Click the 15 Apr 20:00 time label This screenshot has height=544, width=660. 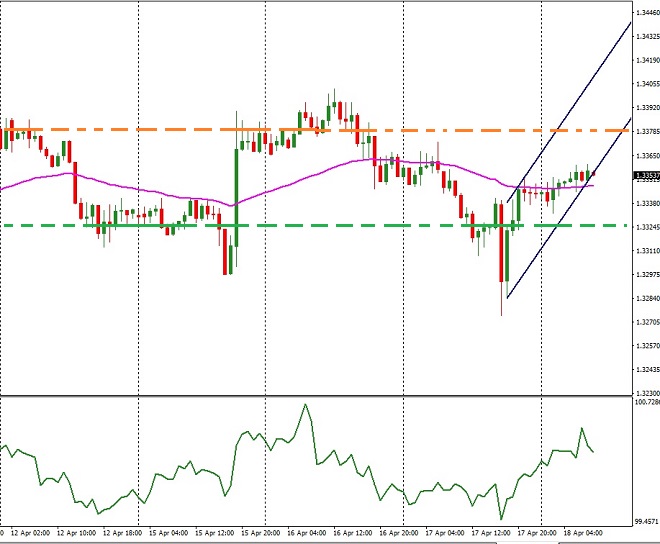[261, 533]
